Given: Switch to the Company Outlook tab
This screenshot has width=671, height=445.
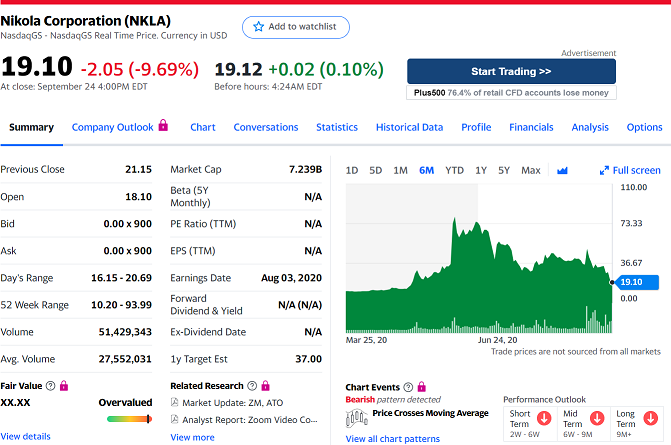Looking at the screenshot, I should coord(112,128).
